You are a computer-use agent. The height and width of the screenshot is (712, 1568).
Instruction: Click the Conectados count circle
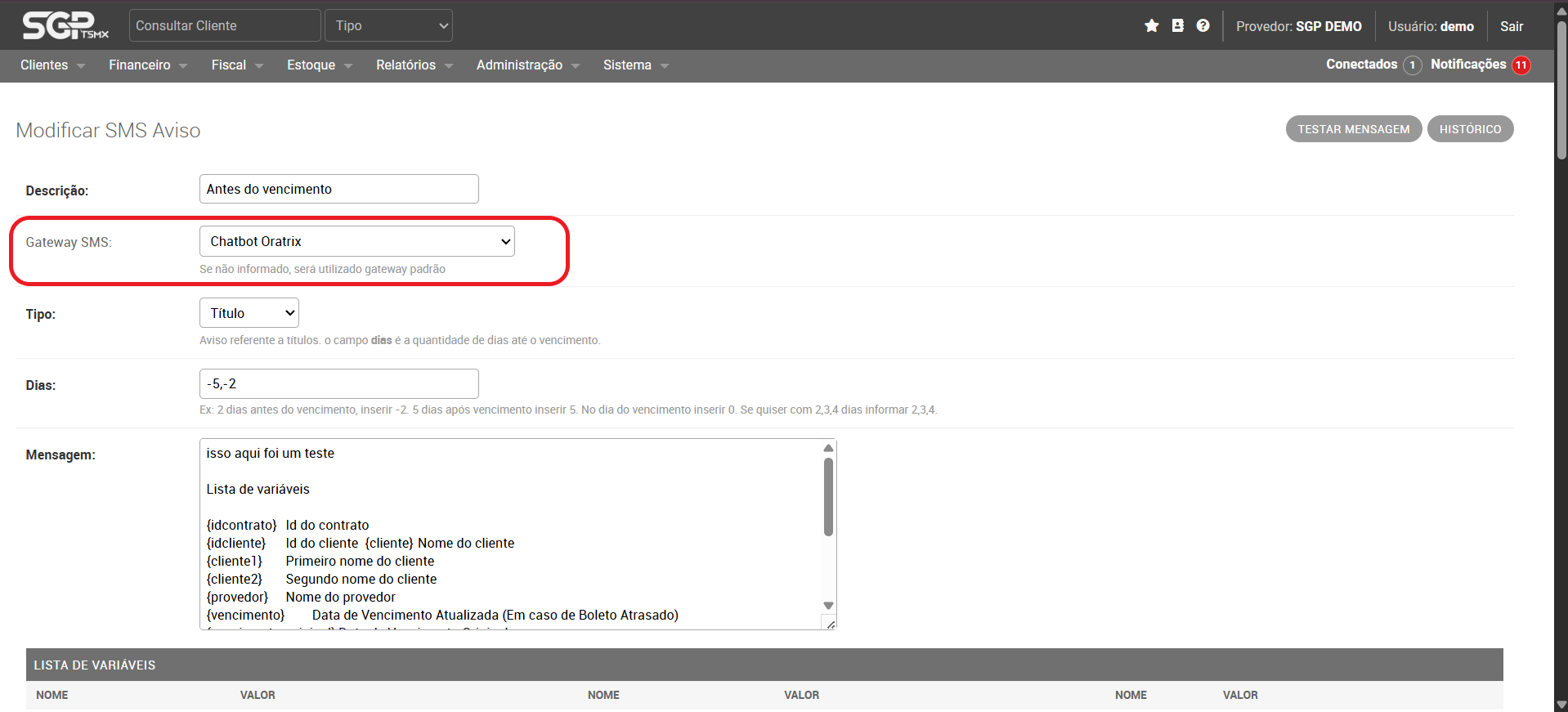(1412, 65)
